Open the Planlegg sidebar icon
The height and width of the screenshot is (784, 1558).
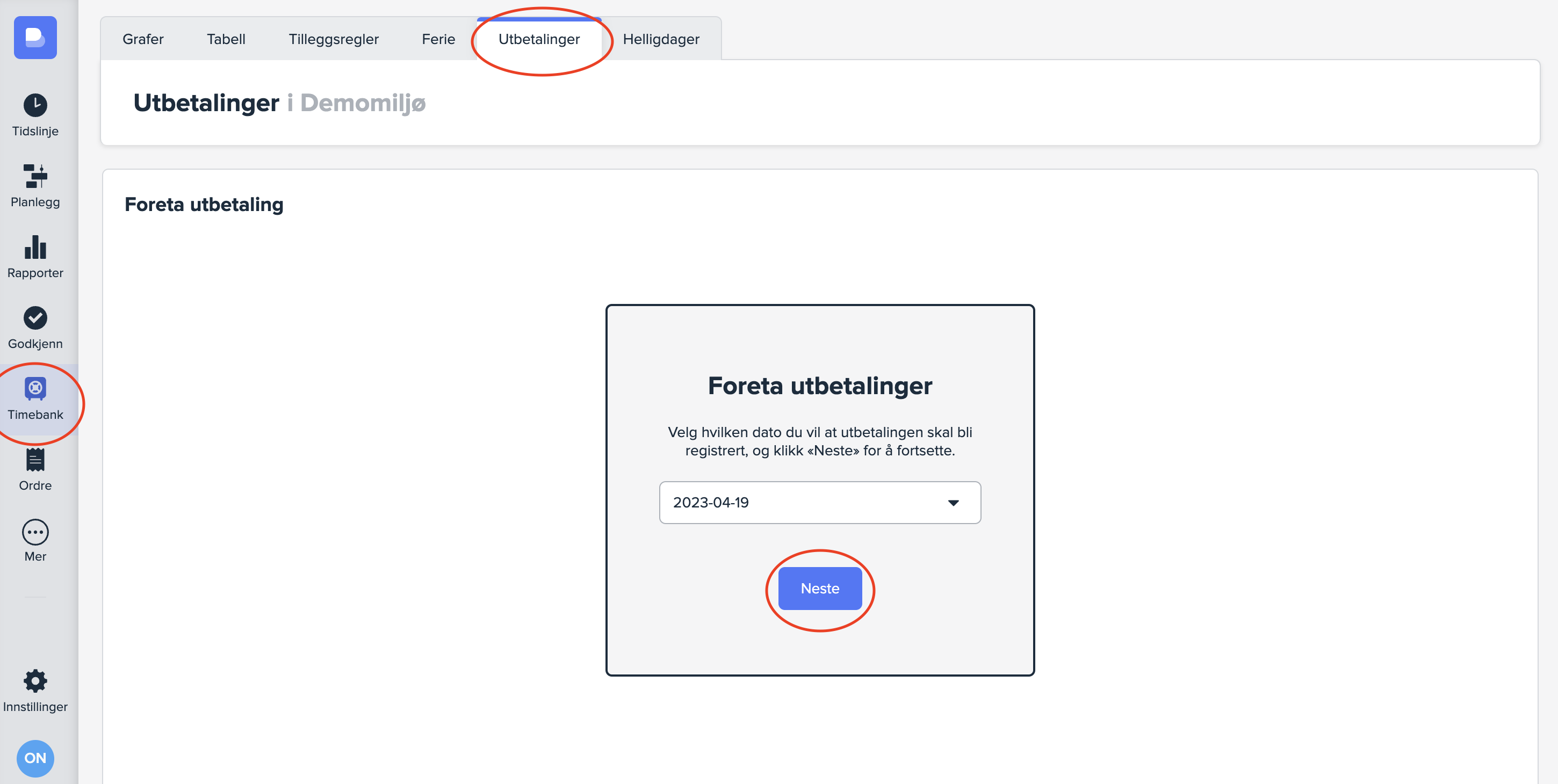click(x=35, y=176)
